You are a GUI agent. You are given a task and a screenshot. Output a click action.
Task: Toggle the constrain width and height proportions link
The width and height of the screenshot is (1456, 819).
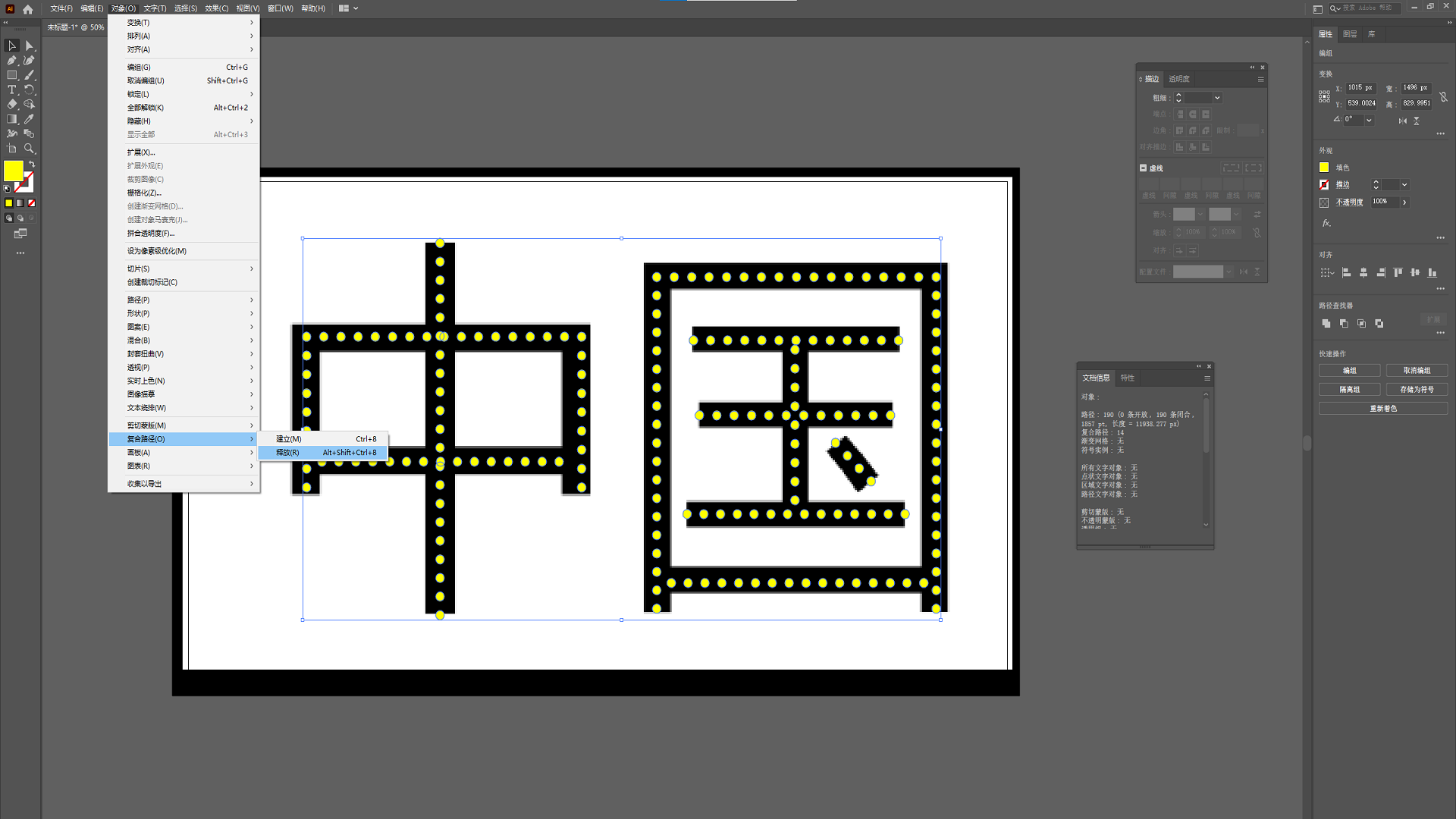point(1444,96)
